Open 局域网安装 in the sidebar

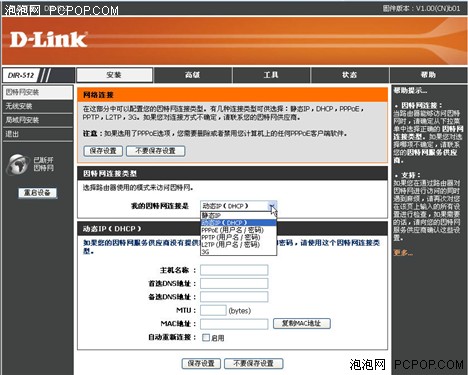click(38, 120)
